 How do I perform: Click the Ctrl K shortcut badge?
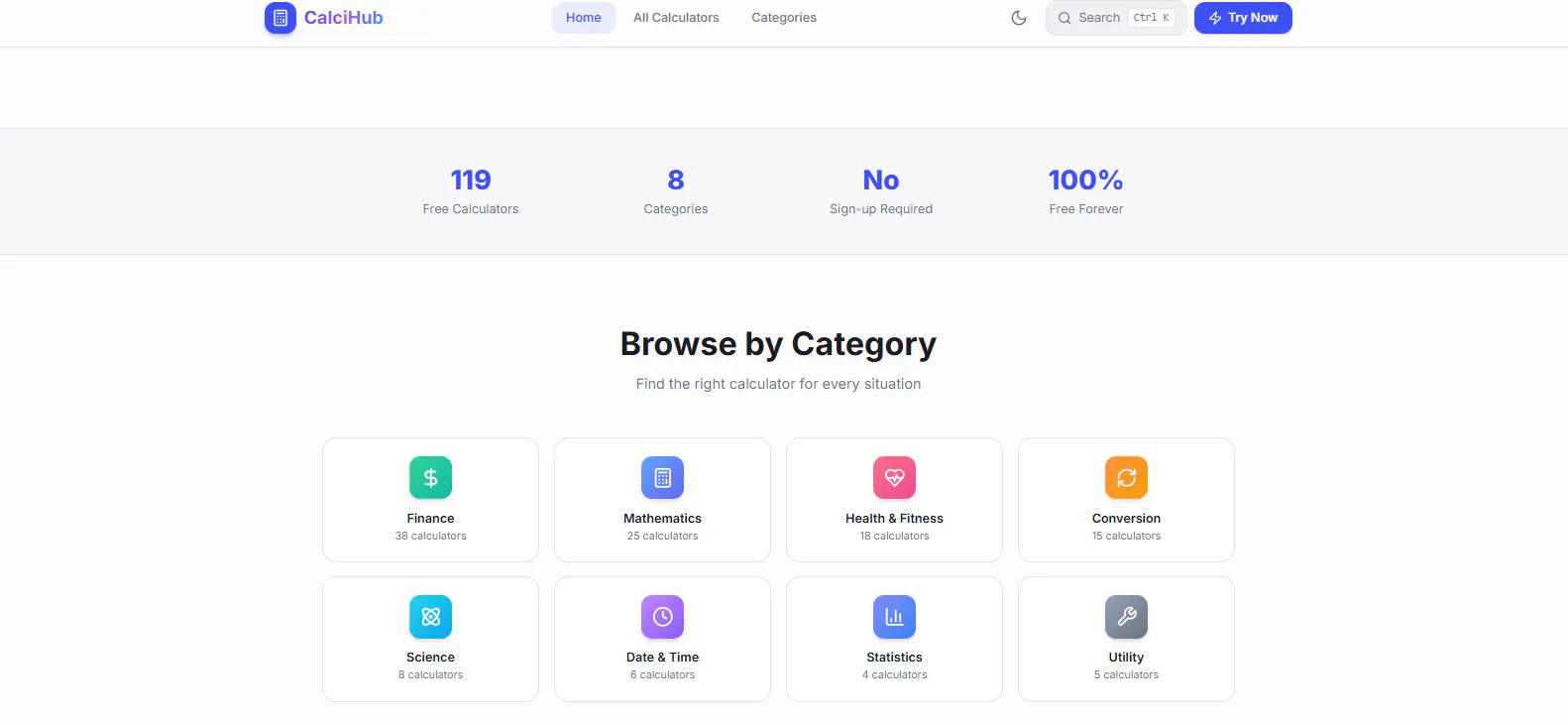1151,18
